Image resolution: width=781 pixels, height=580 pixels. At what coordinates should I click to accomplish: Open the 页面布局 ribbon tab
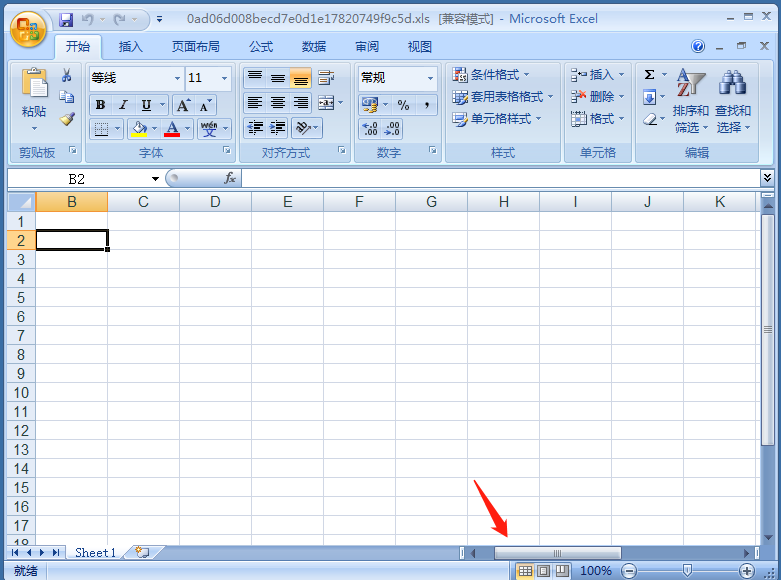(x=196, y=47)
